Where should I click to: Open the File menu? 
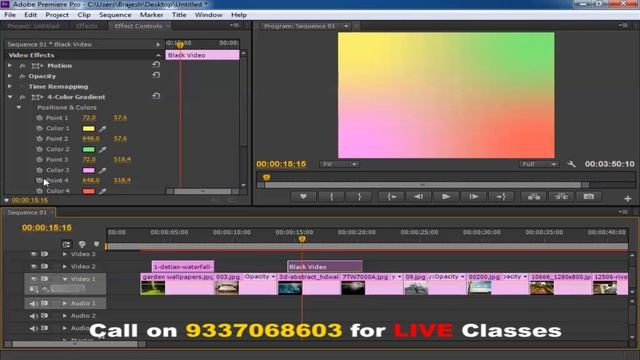(x=10, y=15)
